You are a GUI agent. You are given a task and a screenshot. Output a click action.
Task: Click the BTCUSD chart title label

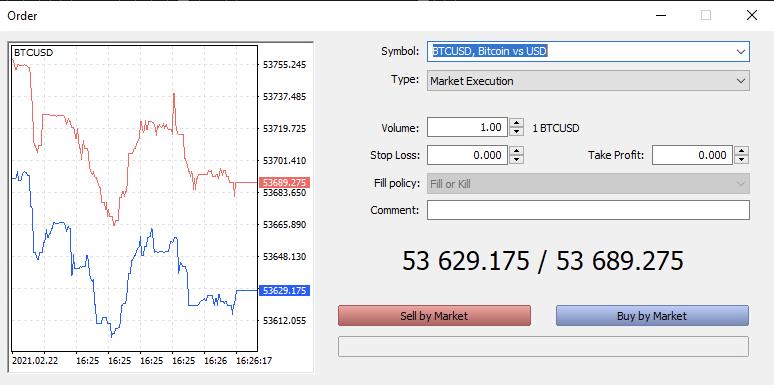(x=34, y=52)
